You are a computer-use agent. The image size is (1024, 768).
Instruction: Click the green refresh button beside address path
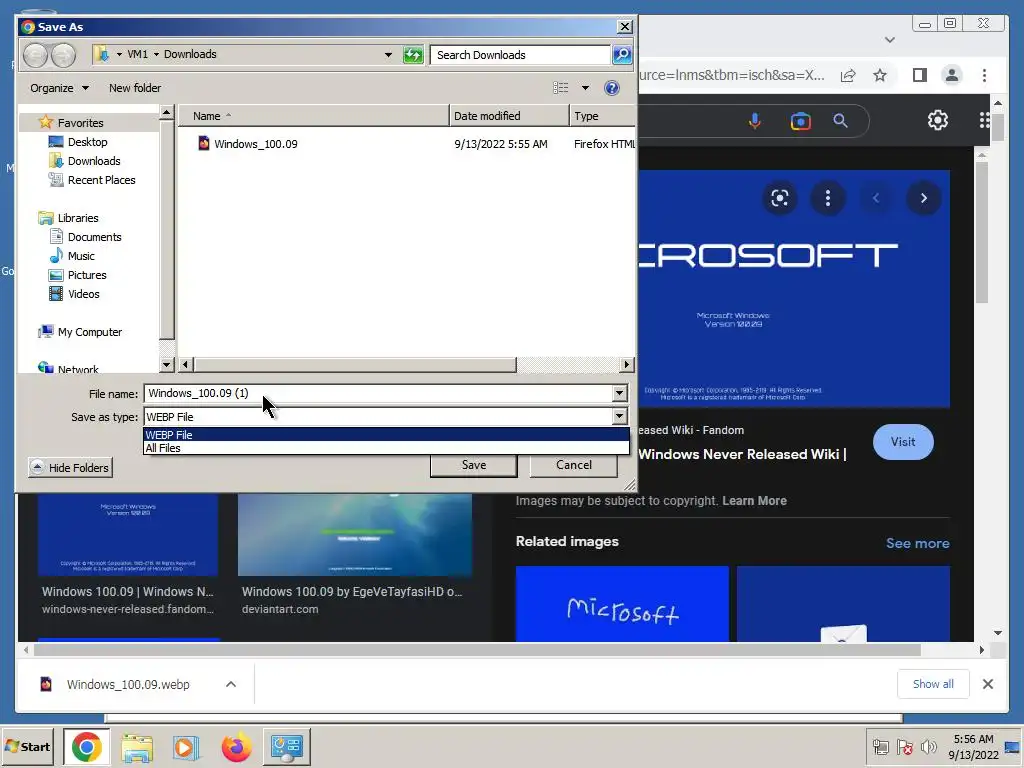pos(413,55)
